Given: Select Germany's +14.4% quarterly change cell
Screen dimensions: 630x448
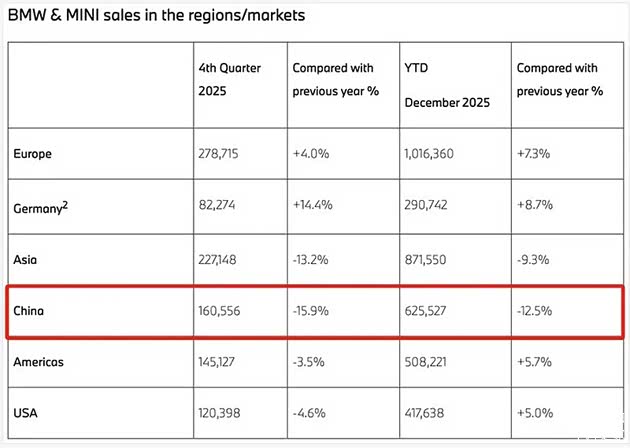Looking at the screenshot, I should [x=312, y=206].
